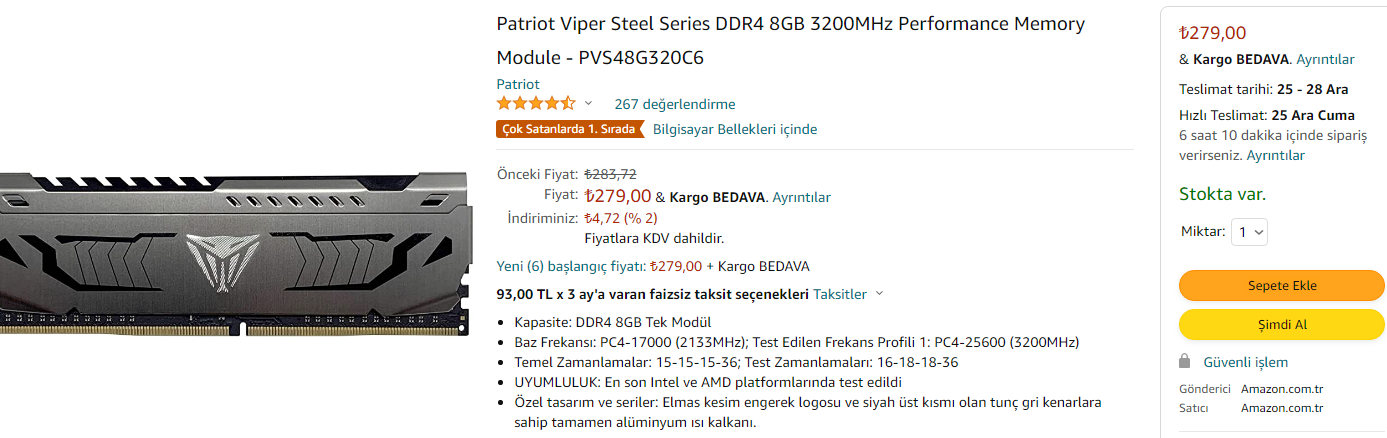Click the star rating icons
Viewport: 1387px width, 438px height.
click(x=536, y=103)
